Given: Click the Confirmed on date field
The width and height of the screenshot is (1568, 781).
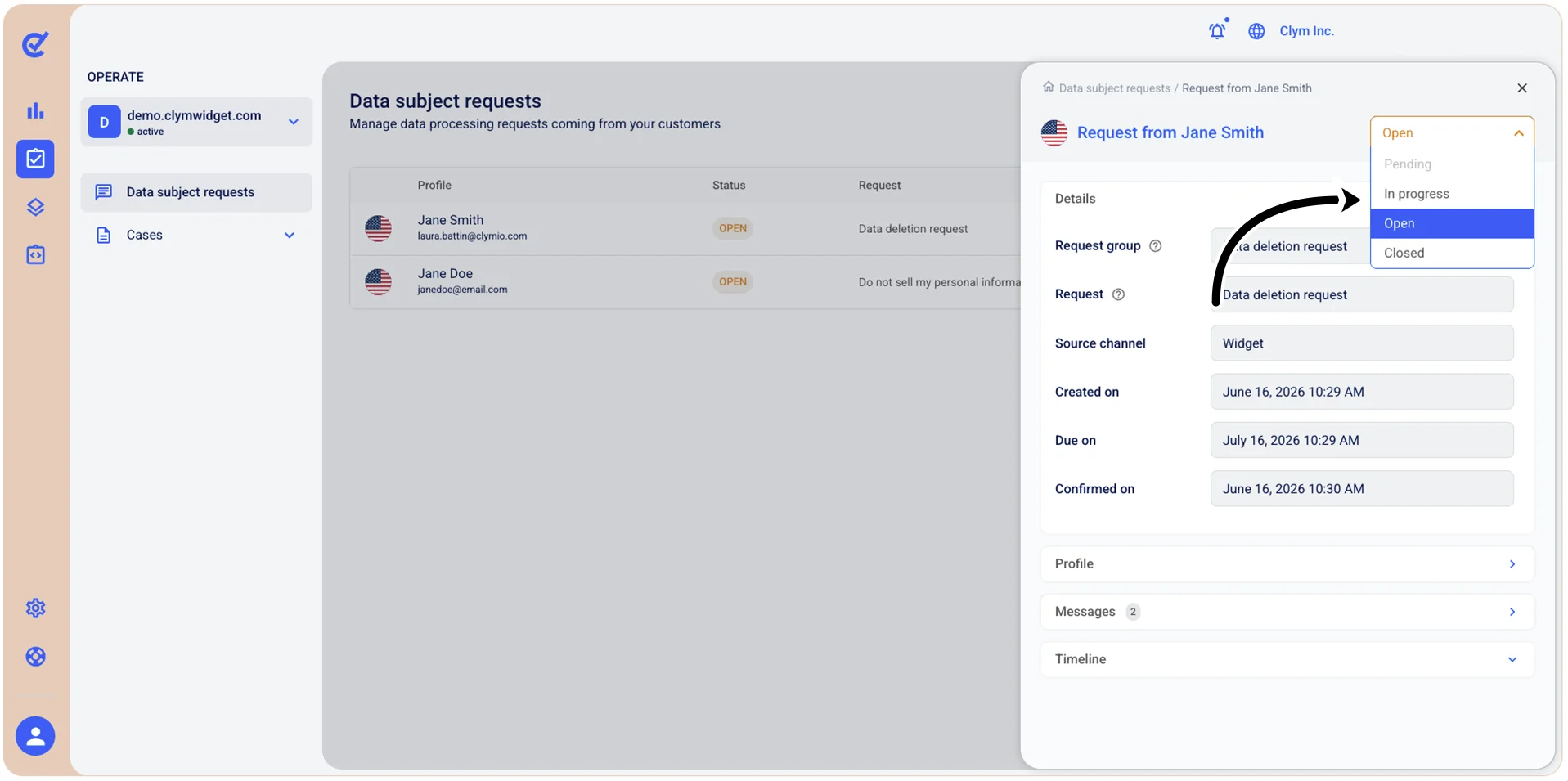Looking at the screenshot, I should click(x=1361, y=489).
